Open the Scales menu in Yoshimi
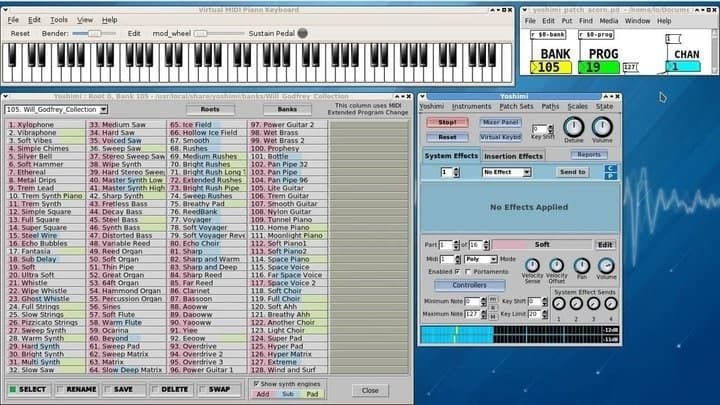 [577, 106]
